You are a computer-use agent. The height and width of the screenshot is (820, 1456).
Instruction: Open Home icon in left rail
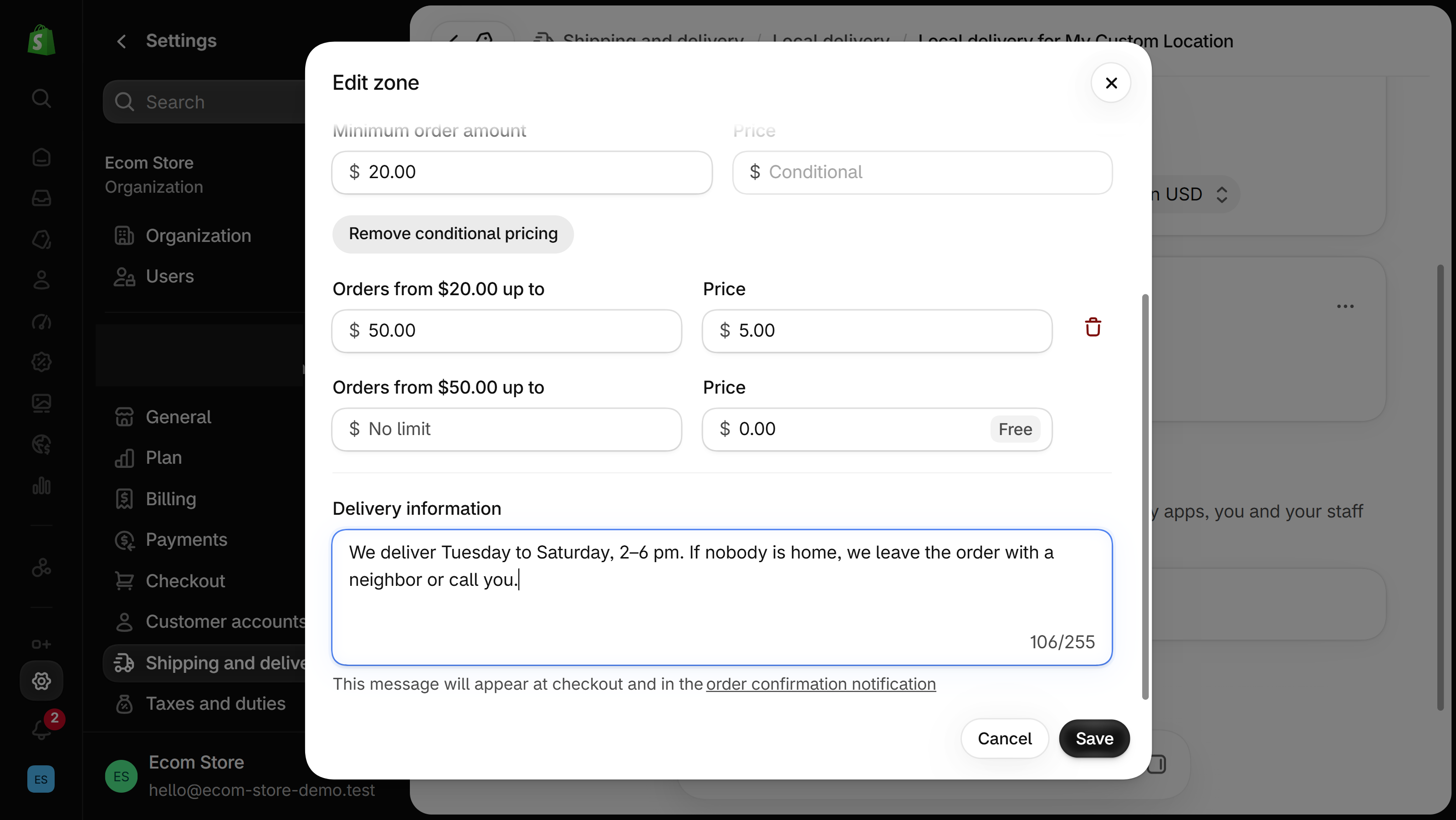click(x=41, y=157)
